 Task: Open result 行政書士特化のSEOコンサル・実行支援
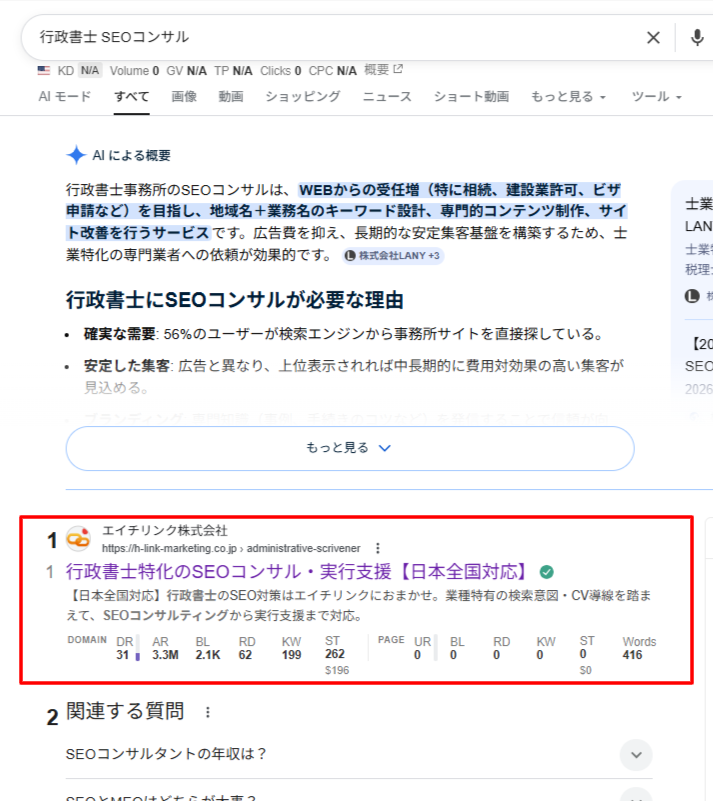click(x=298, y=572)
